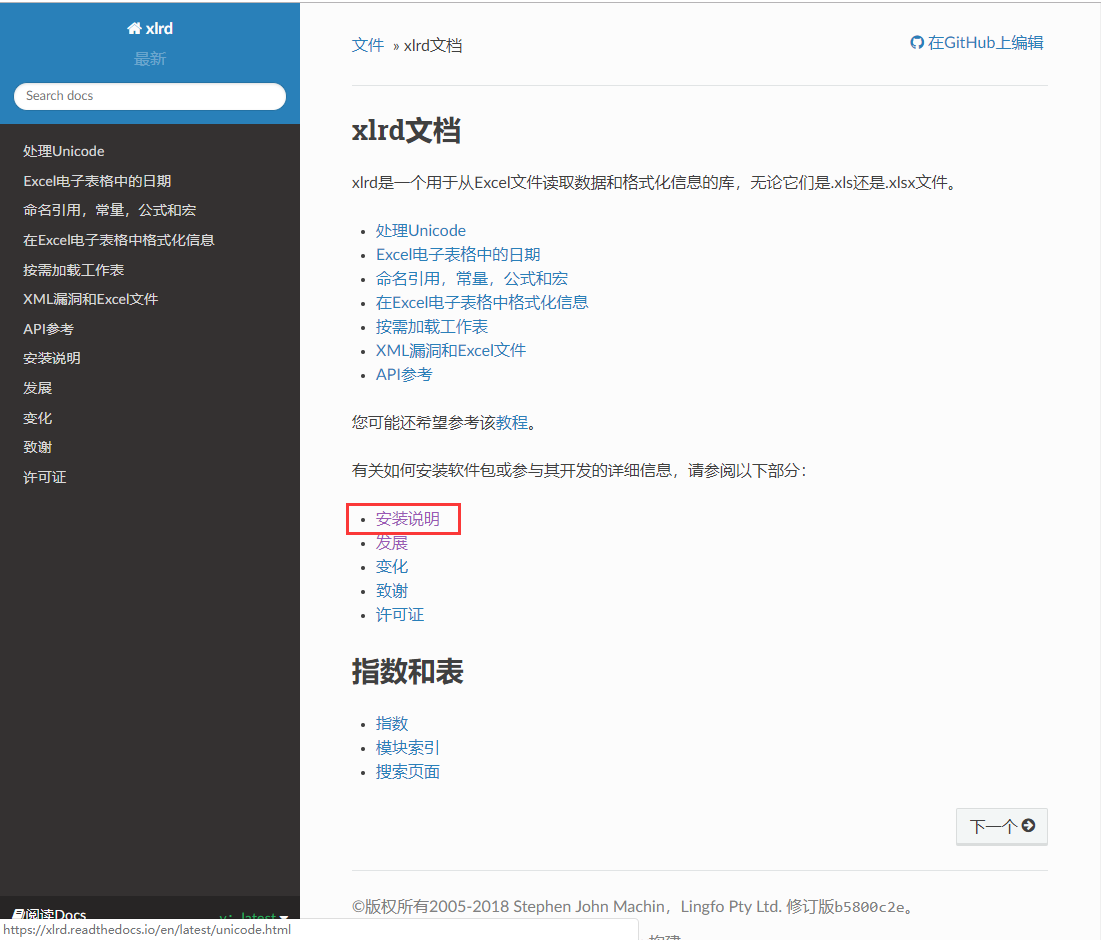This screenshot has height=940, width=1101.
Task: Follow the 按需加载工作表 content link
Action: coord(432,326)
